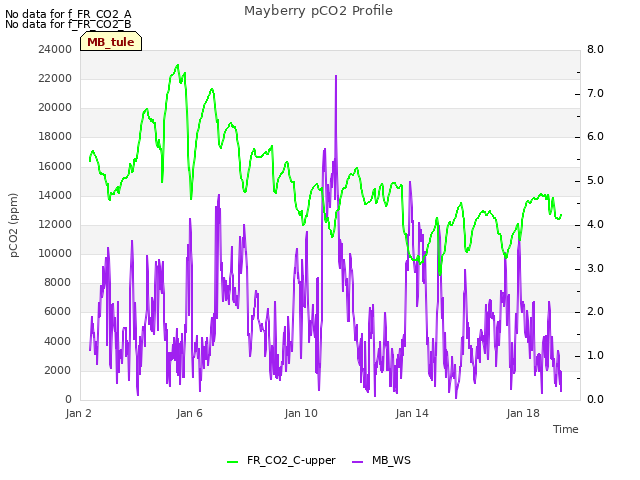Click the MB_WS legend entry
The image size is (640, 480).
[x=381, y=460]
